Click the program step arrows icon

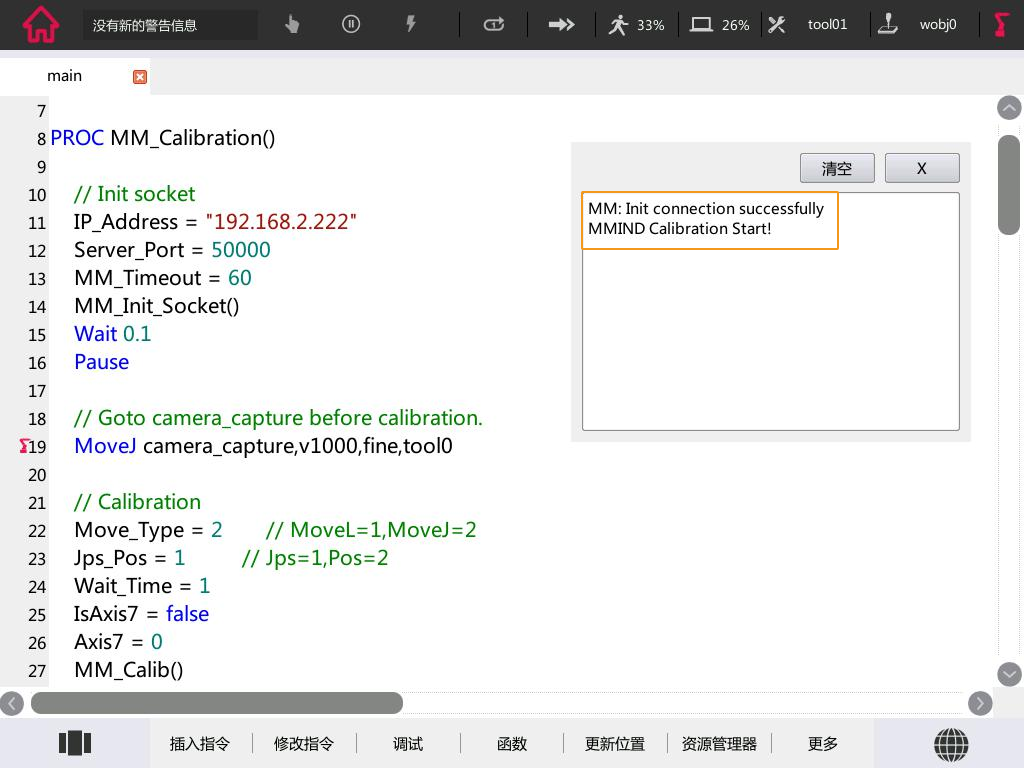561,24
